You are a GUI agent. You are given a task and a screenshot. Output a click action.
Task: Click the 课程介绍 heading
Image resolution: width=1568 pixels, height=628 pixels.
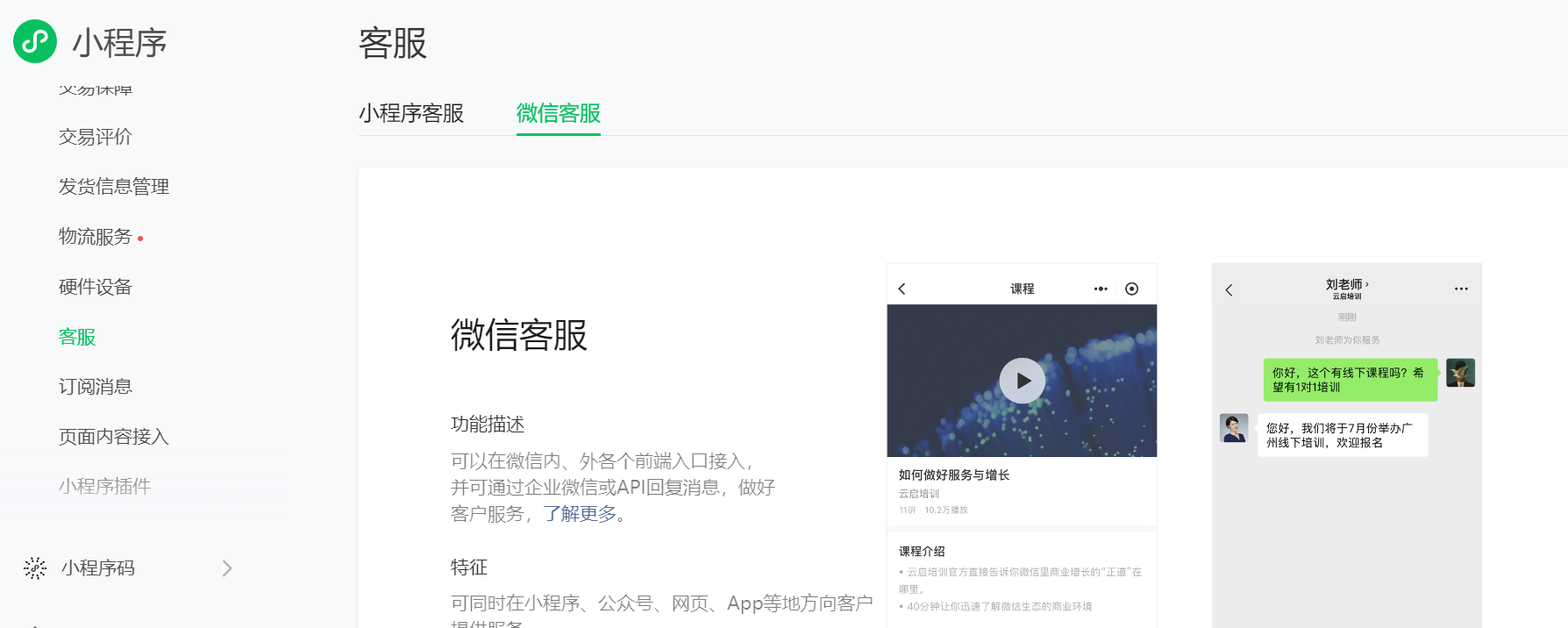click(x=922, y=551)
